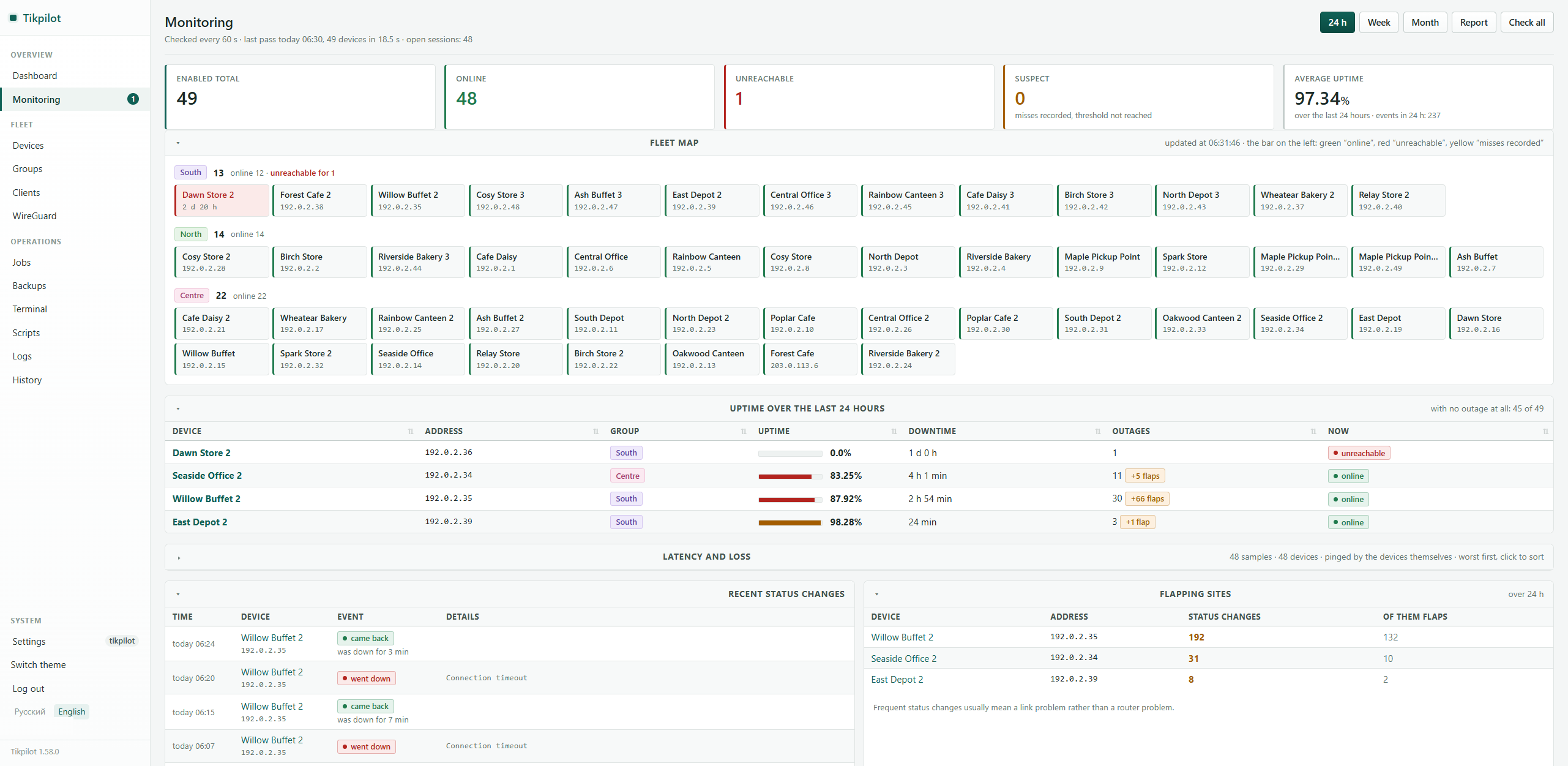Click the Check all button
Screen dimensions: 1568x766
(x=1526, y=23)
